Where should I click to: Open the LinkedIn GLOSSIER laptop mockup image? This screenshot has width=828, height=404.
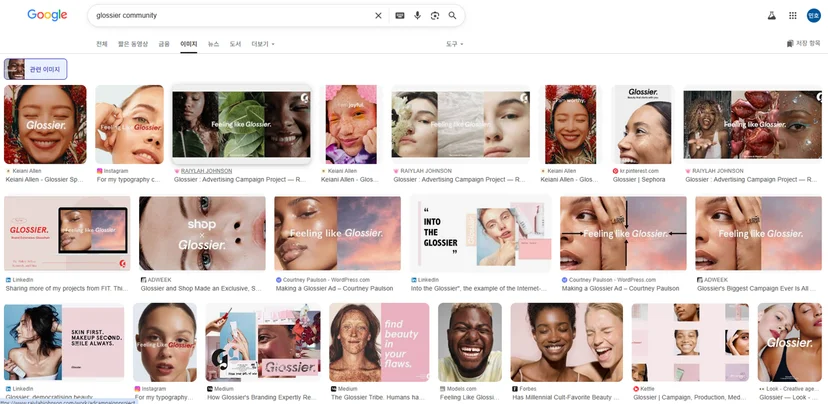coord(67,233)
